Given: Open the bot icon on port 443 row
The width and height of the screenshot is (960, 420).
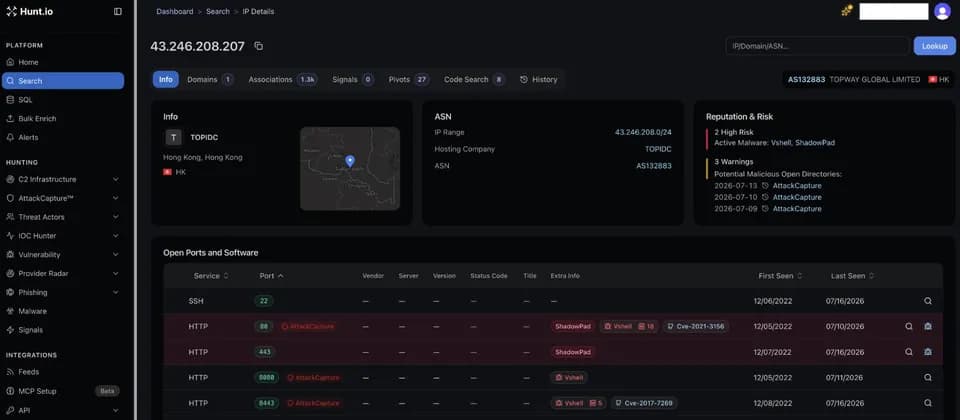Looking at the screenshot, I should click(928, 352).
